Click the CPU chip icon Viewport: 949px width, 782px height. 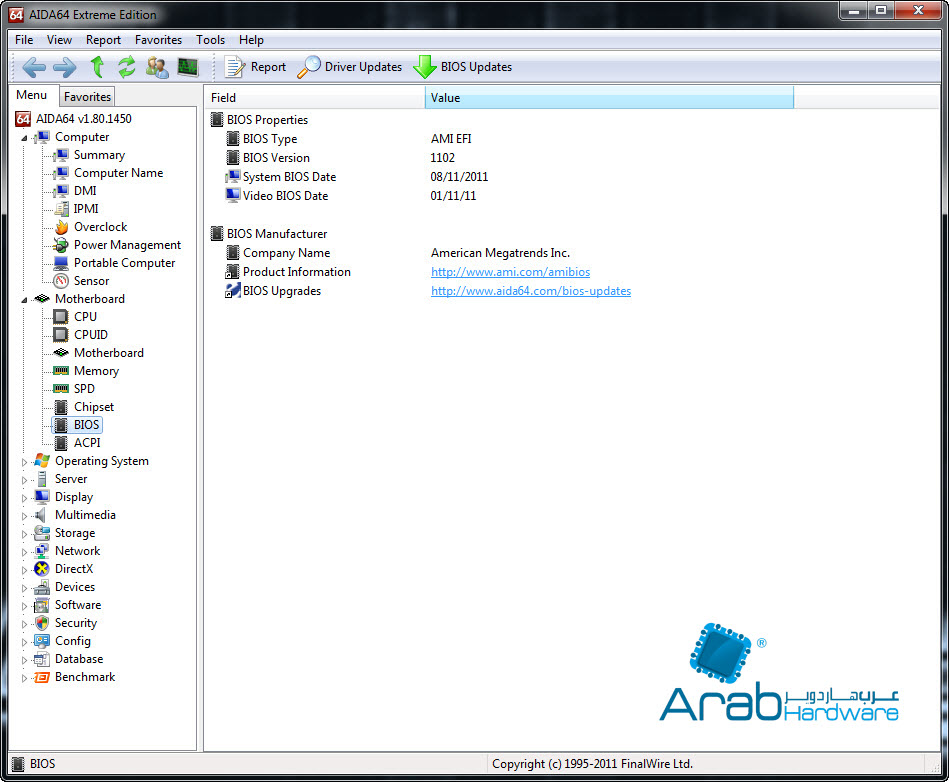[61, 317]
